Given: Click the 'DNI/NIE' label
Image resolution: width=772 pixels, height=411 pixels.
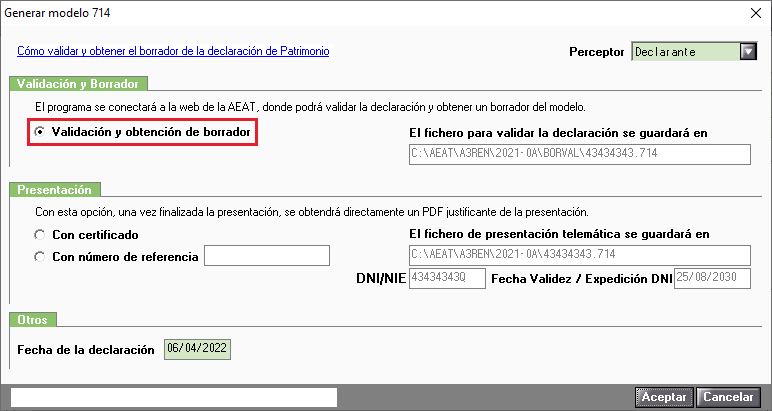Looking at the screenshot, I should click(x=381, y=279).
